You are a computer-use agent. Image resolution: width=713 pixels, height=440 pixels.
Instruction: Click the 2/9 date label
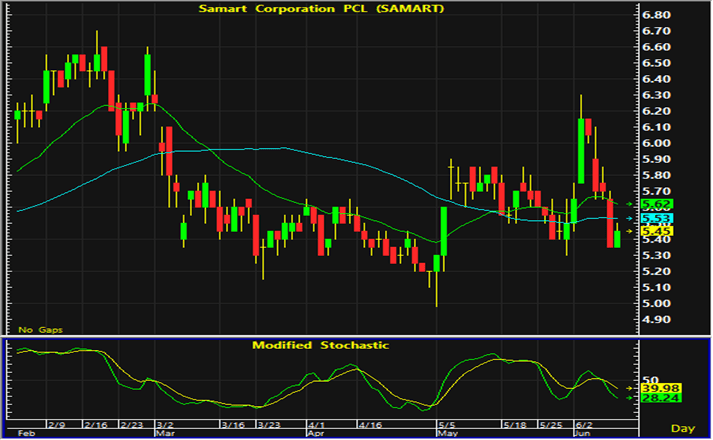[x=57, y=425]
